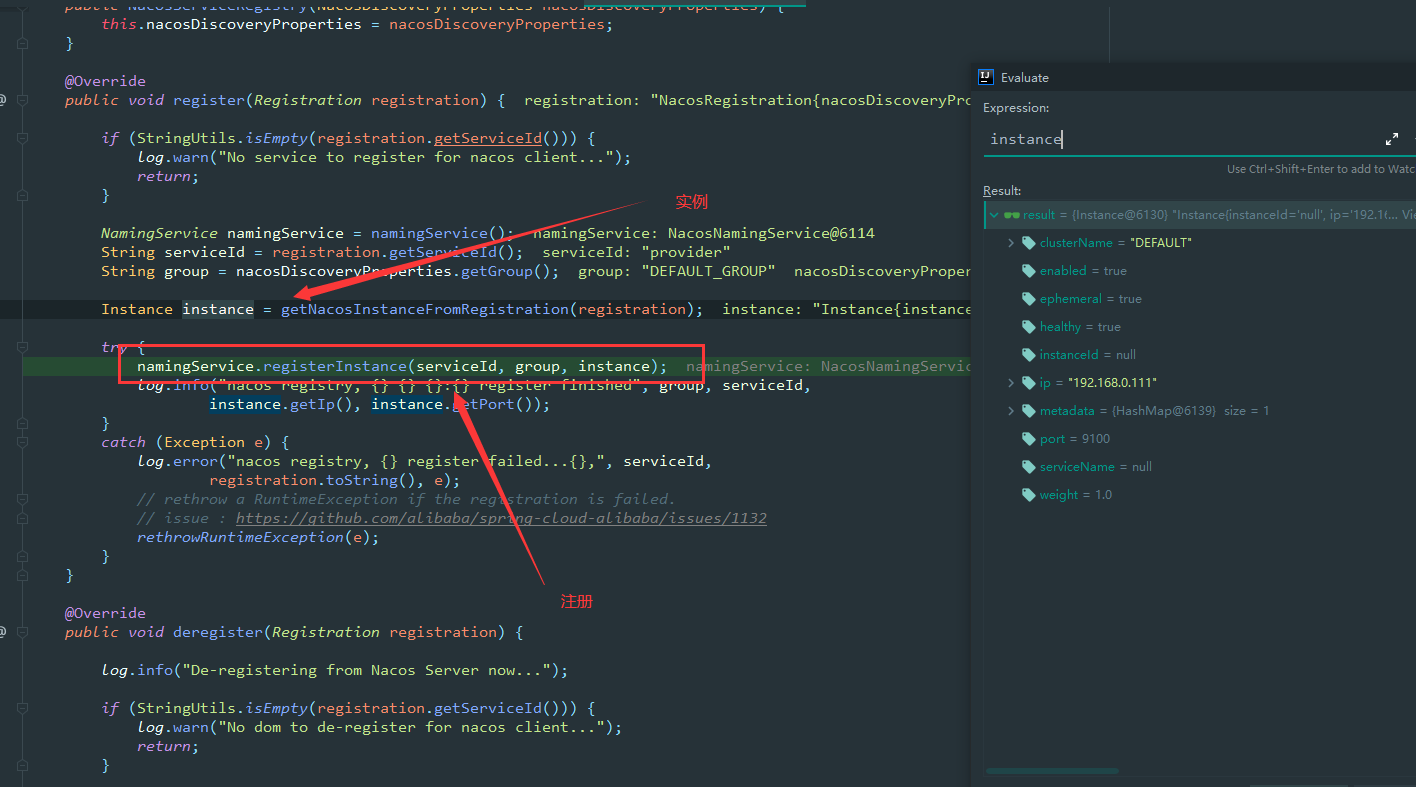Select the "DEFAULT" clusterName value
Screen dimensions: 1416x787
[x=1161, y=243]
